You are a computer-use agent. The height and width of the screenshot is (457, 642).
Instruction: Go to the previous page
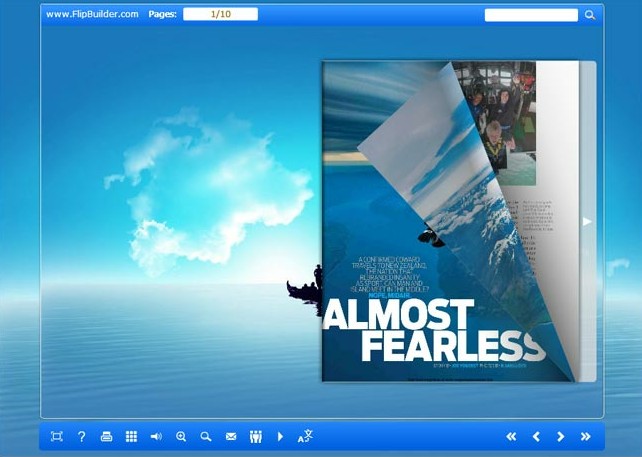coord(536,436)
